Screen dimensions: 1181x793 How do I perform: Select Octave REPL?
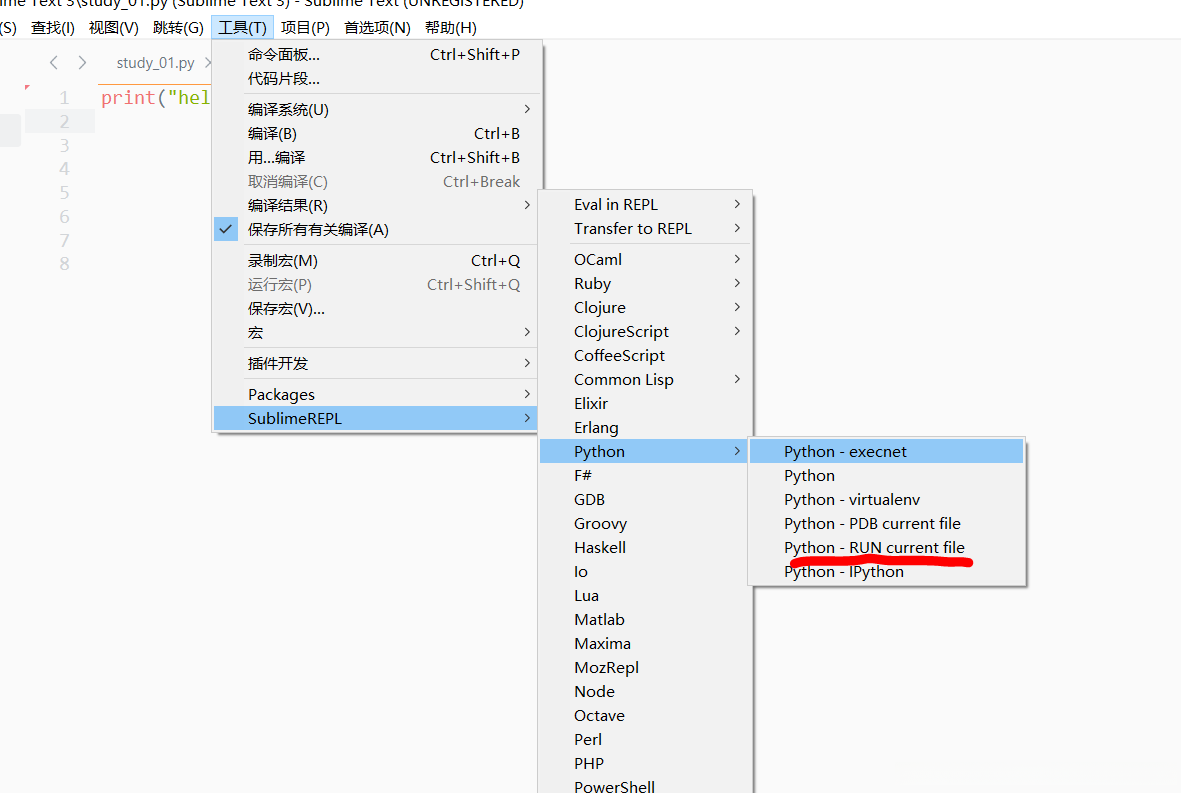(645, 715)
